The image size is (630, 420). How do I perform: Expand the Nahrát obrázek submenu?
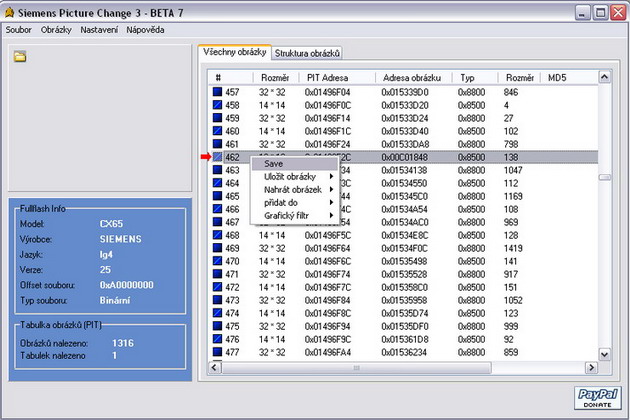295,189
